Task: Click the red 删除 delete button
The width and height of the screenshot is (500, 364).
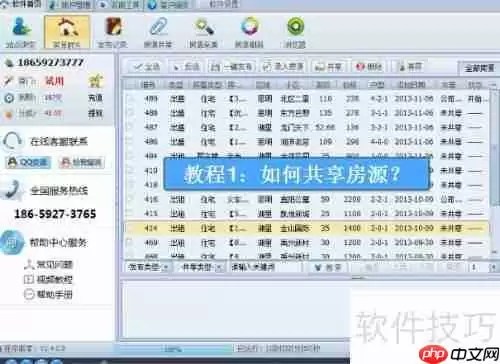Action: pyautogui.click(x=369, y=67)
